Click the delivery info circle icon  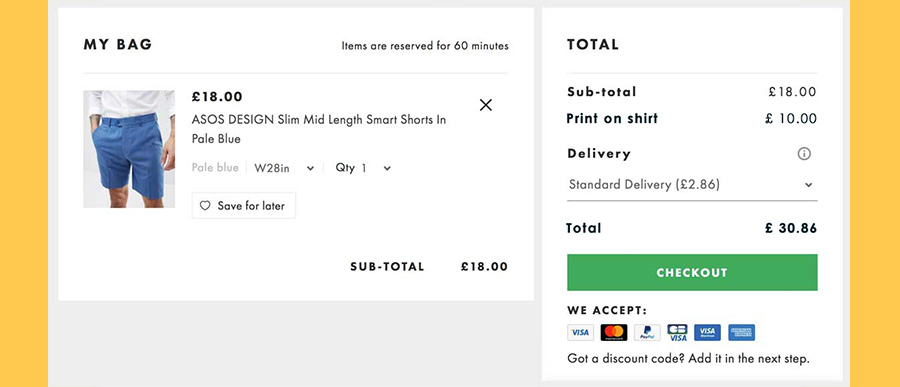click(x=804, y=154)
